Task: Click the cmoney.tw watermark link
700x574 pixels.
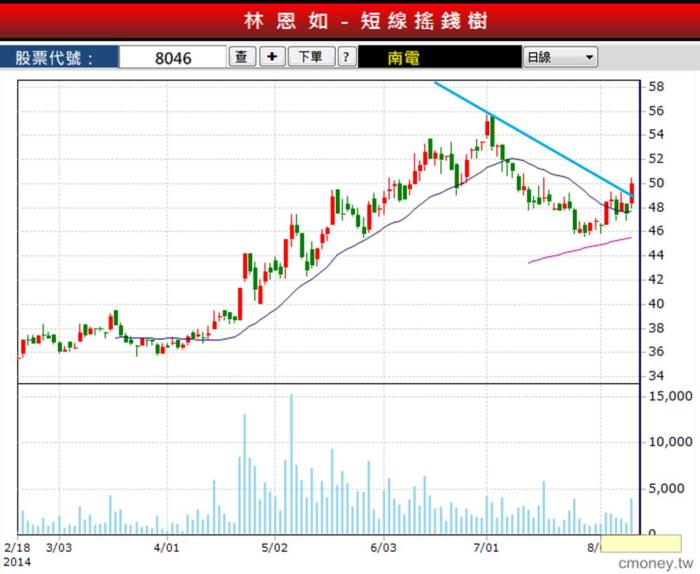Action: [x=655, y=564]
